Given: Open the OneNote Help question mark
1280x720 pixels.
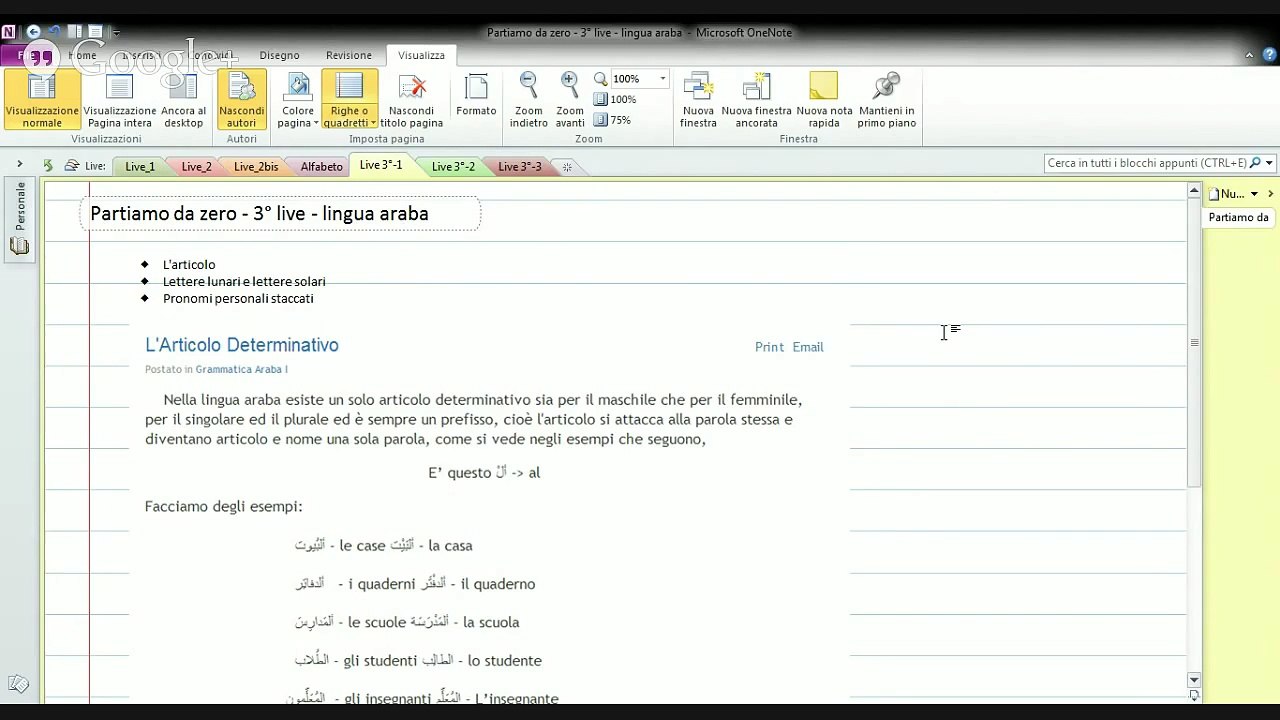Looking at the screenshot, I should [x=1269, y=55].
